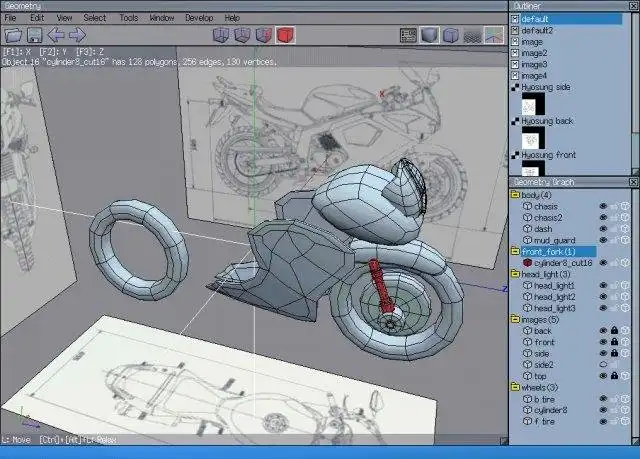
Task: Click the Open folder icon in toolbar
Action: tap(13, 36)
